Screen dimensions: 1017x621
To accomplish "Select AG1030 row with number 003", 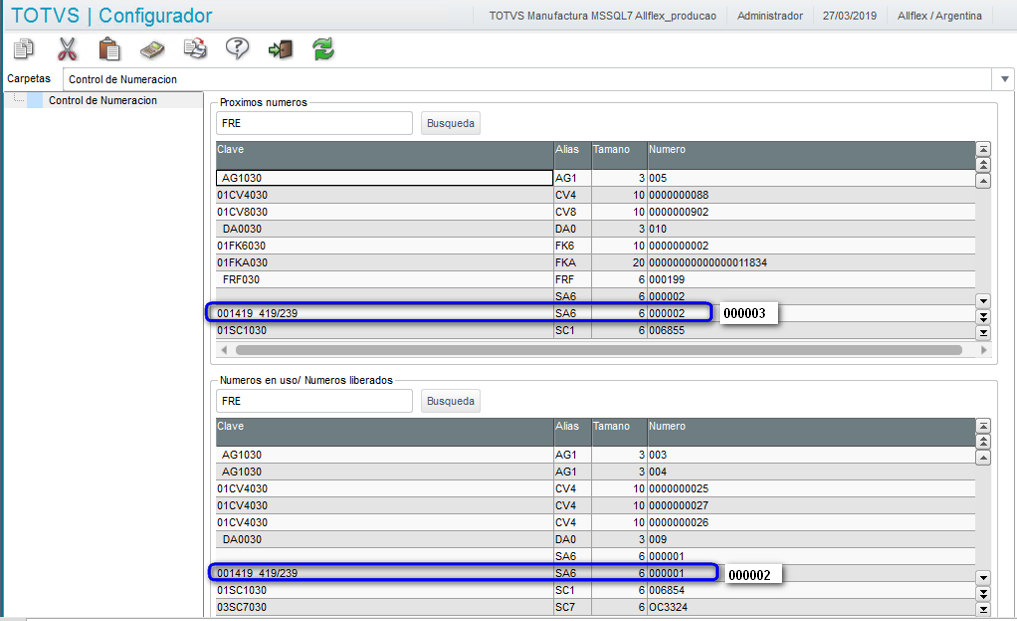I will 595,455.
